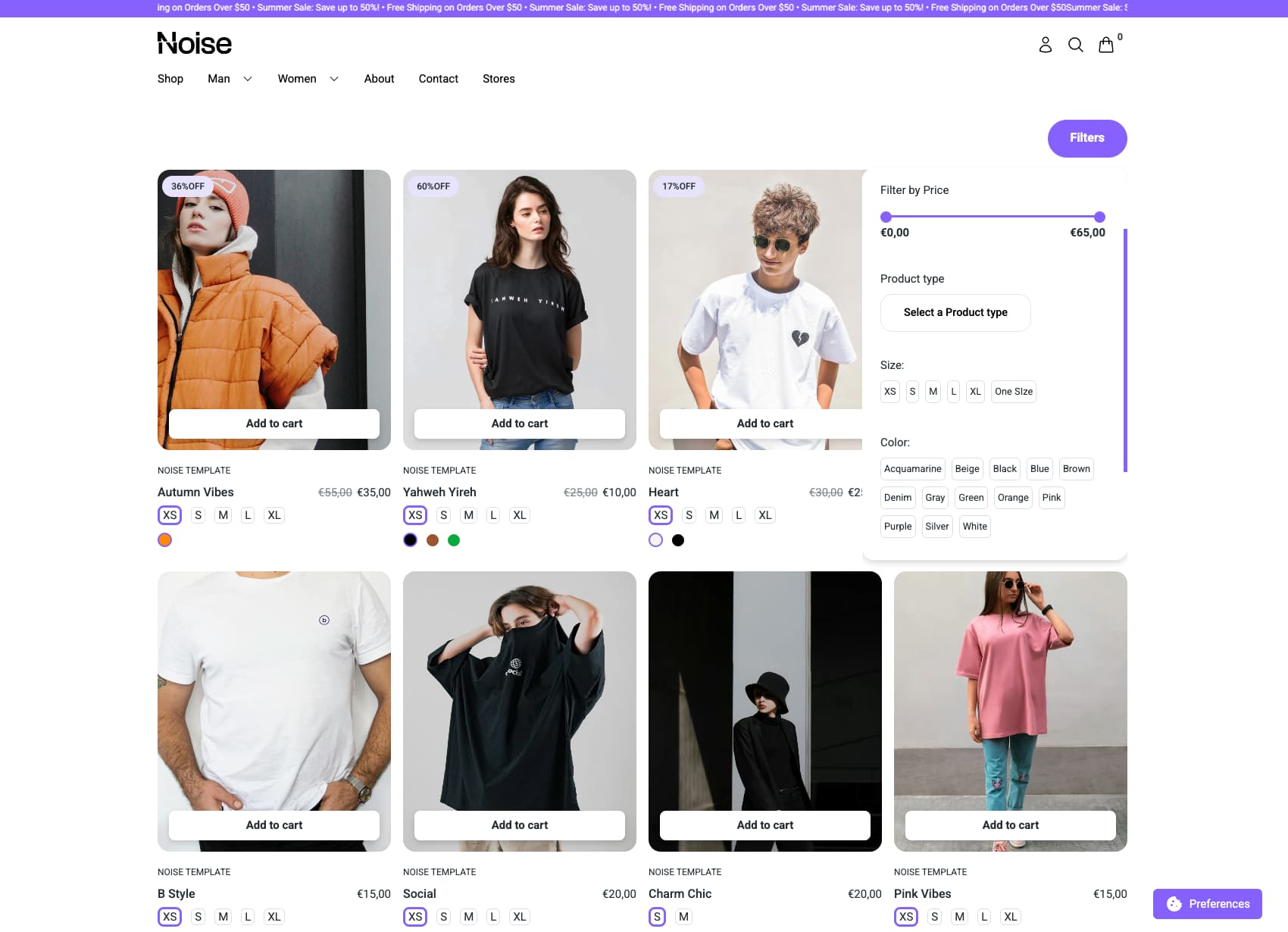This screenshot has width=1288, height=932.
Task: Enable the One Size filter option
Action: click(1013, 391)
